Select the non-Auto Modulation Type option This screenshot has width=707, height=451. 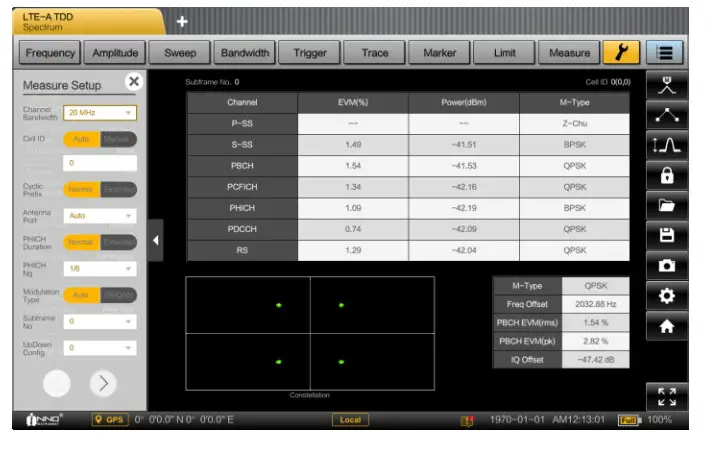tap(118, 295)
